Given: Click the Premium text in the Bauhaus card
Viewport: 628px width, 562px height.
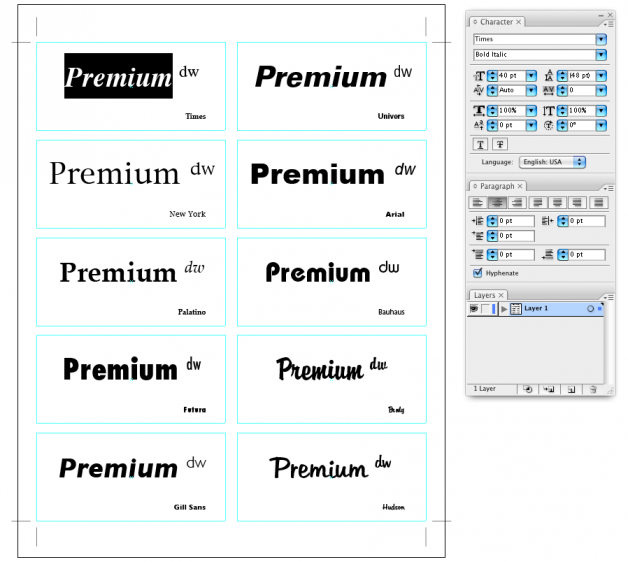Looking at the screenshot, I should click(x=318, y=272).
